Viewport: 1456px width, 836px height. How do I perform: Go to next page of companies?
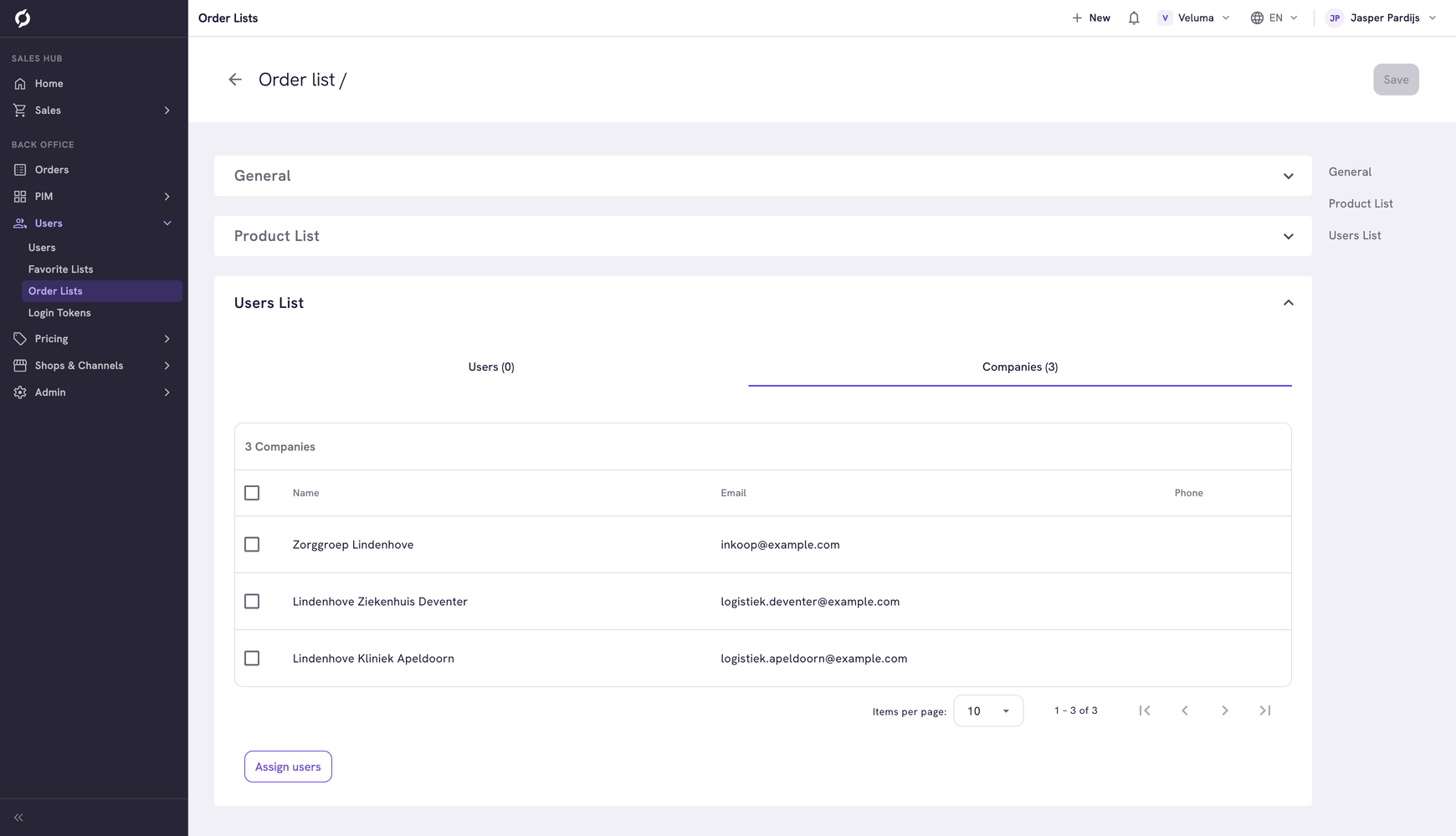1225,710
